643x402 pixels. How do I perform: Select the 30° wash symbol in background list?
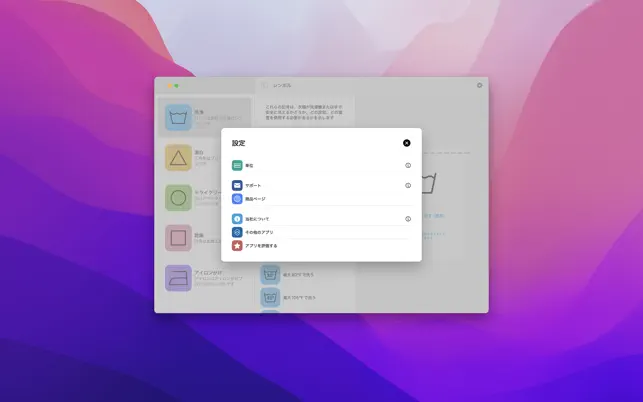point(270,274)
